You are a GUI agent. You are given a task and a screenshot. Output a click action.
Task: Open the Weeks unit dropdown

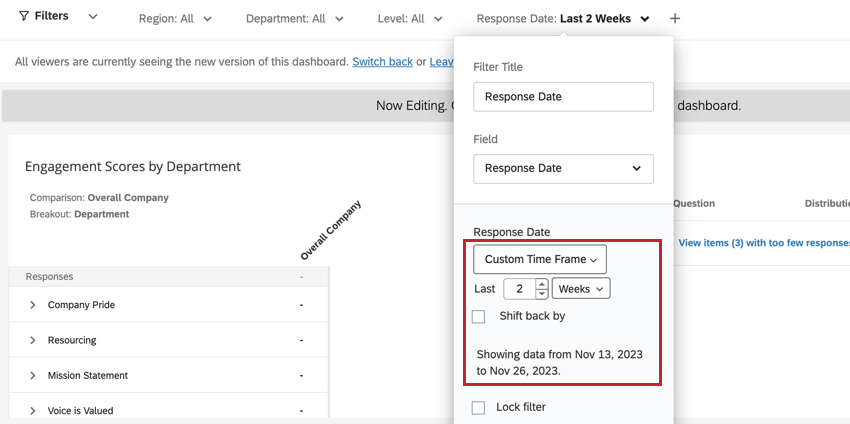[581, 289]
